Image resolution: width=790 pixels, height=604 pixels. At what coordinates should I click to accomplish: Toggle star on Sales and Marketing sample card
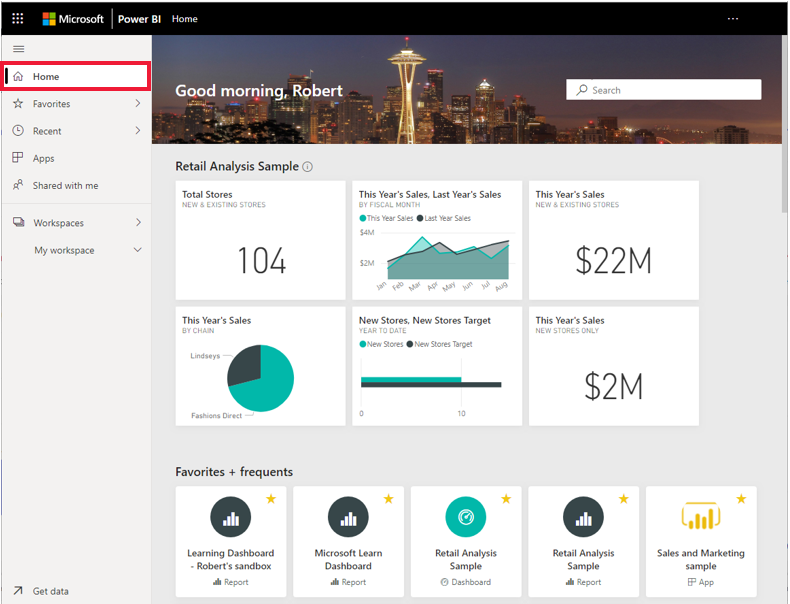741,499
